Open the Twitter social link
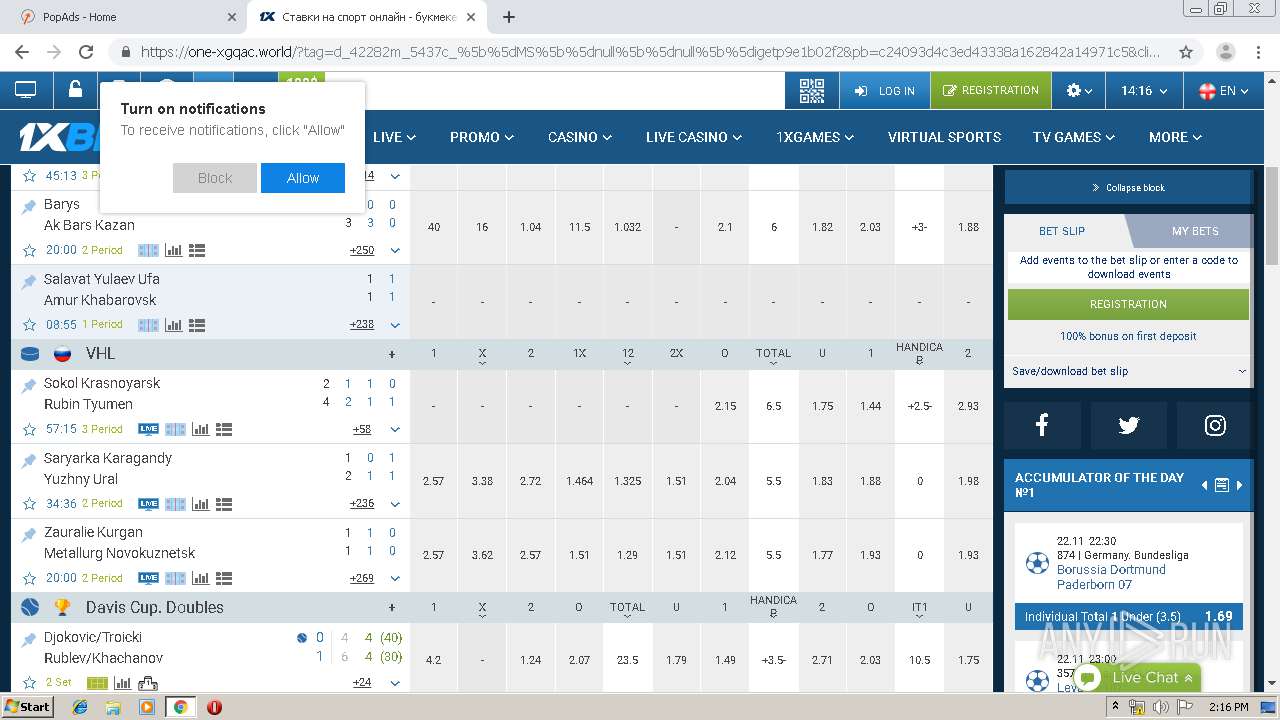 click(1129, 426)
